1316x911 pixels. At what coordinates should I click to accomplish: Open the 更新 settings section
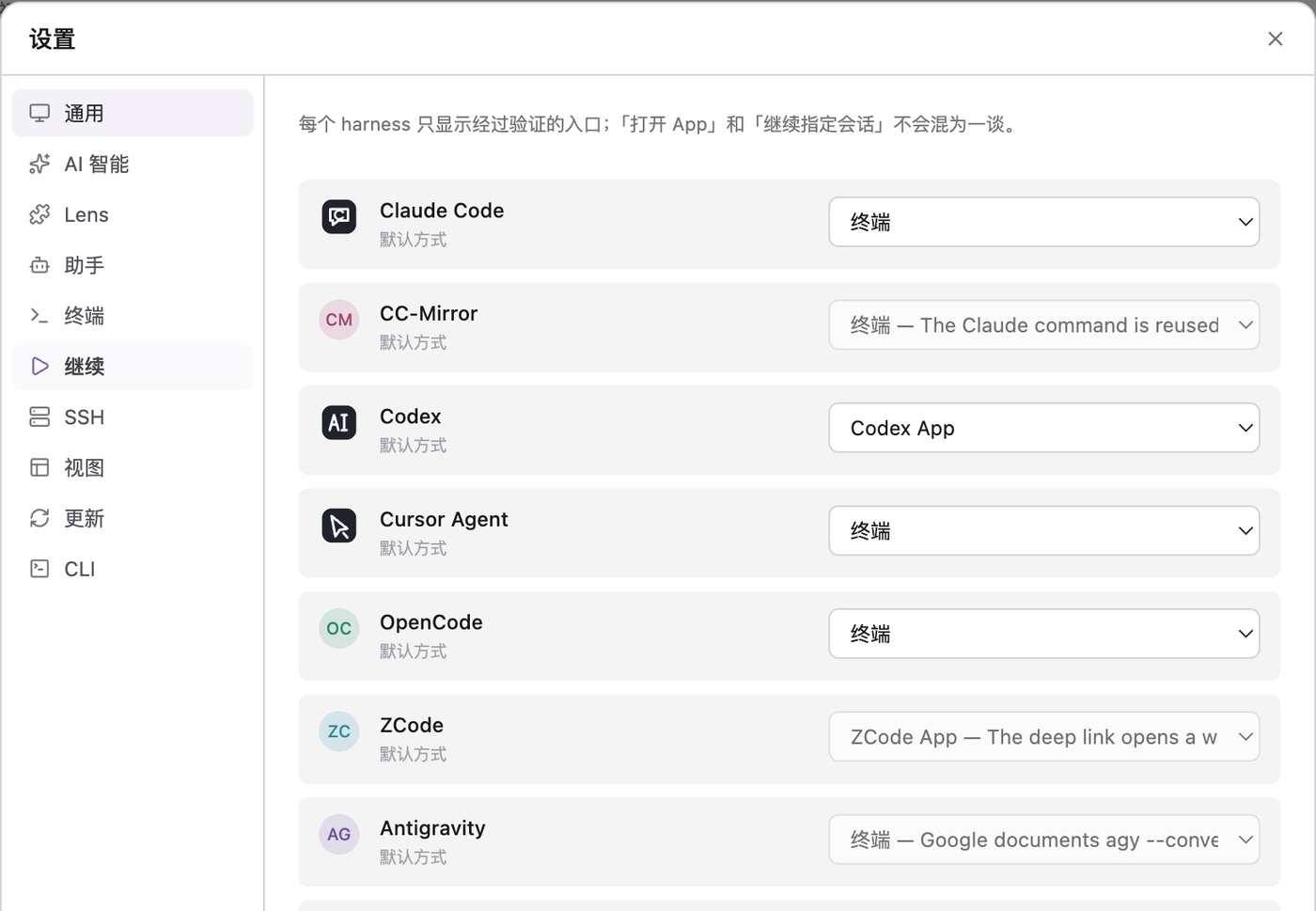pos(133,518)
